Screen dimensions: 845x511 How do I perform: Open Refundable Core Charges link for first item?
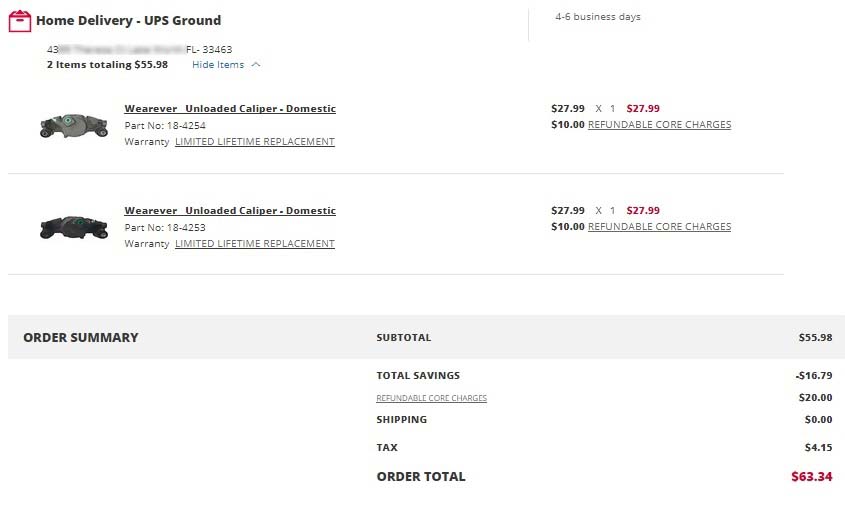click(x=660, y=125)
